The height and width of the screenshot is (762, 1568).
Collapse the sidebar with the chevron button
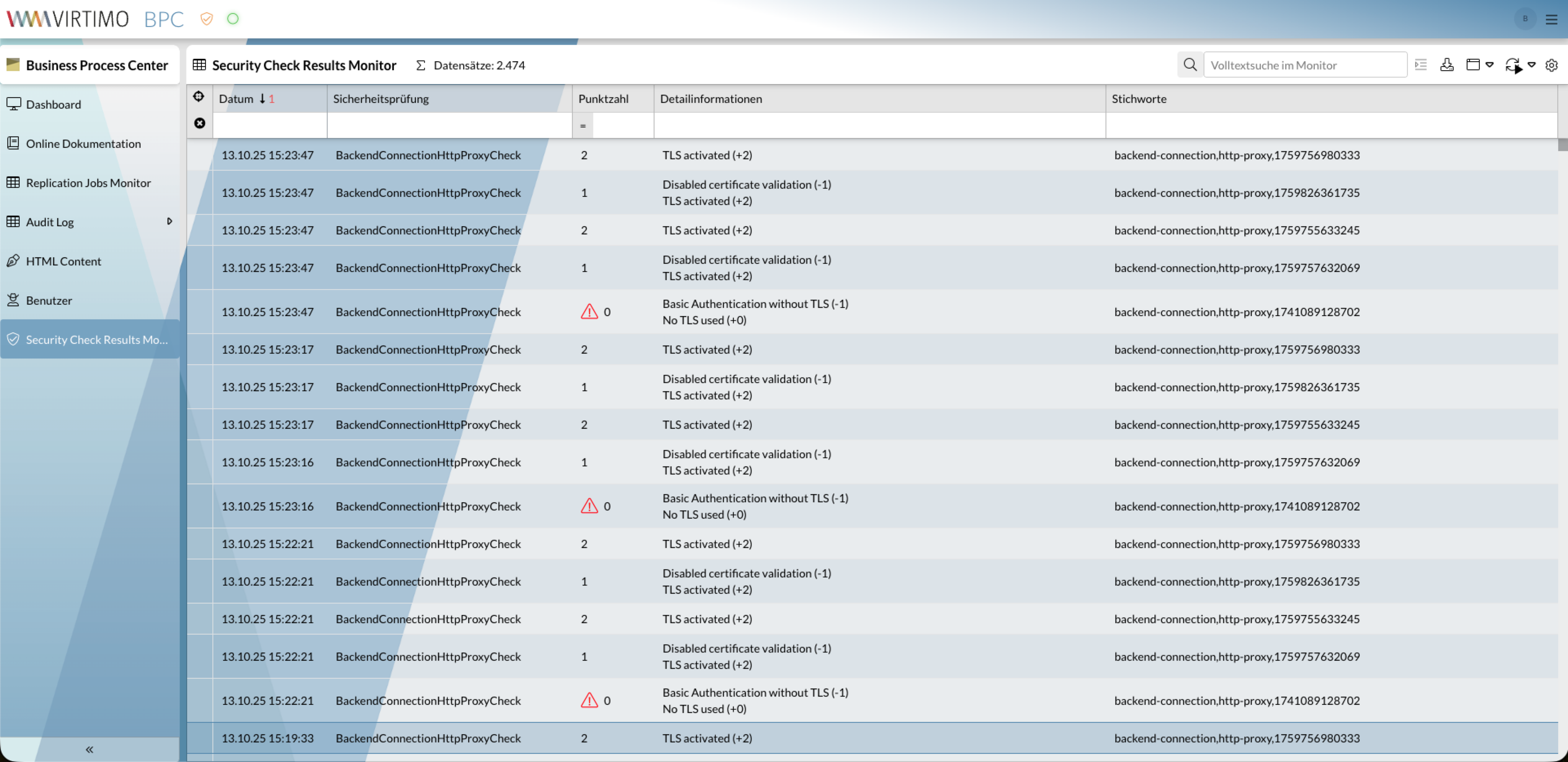[x=89, y=749]
